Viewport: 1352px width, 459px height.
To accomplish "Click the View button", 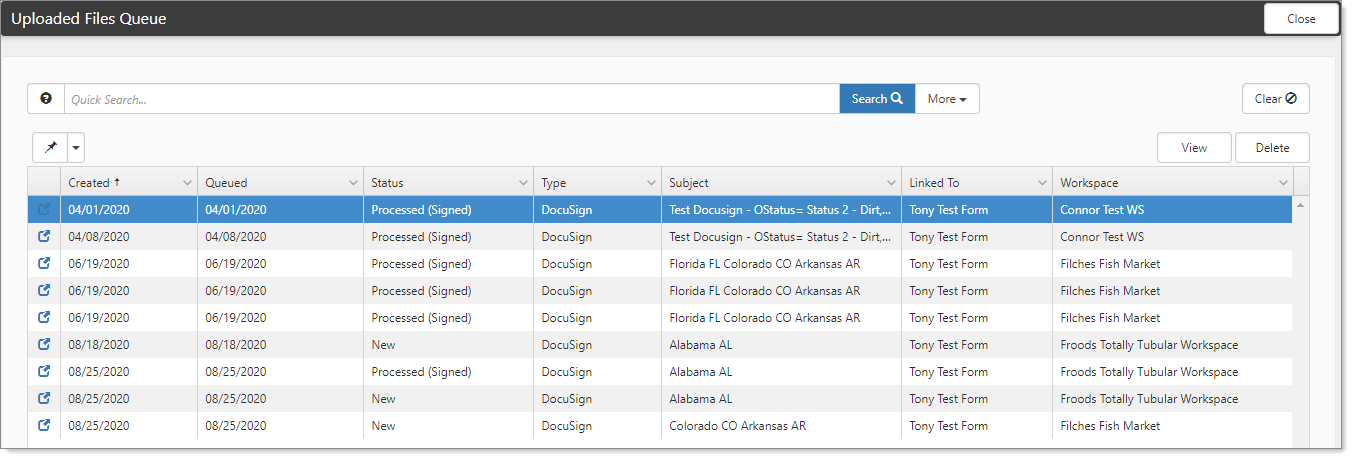I will click(x=1194, y=148).
